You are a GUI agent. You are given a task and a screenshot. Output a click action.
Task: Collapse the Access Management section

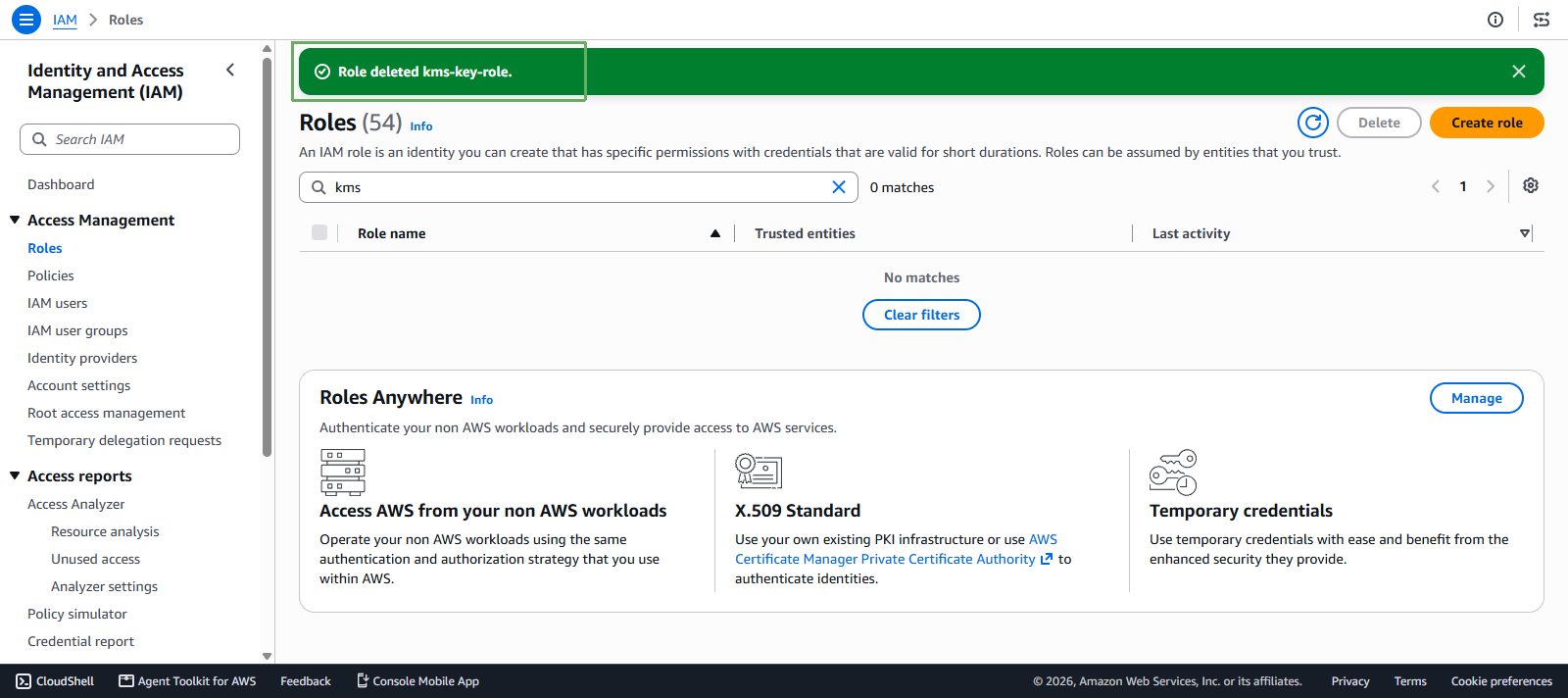point(15,220)
